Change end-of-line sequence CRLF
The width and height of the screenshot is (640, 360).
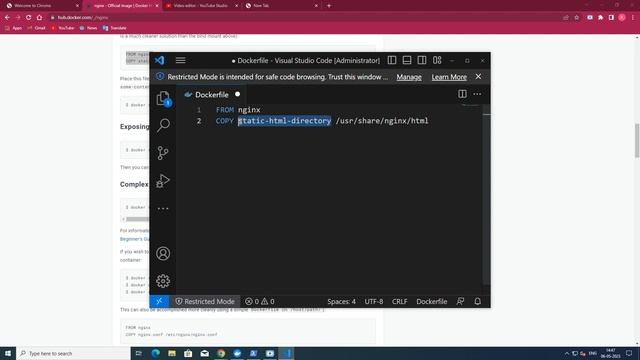tap(400, 301)
